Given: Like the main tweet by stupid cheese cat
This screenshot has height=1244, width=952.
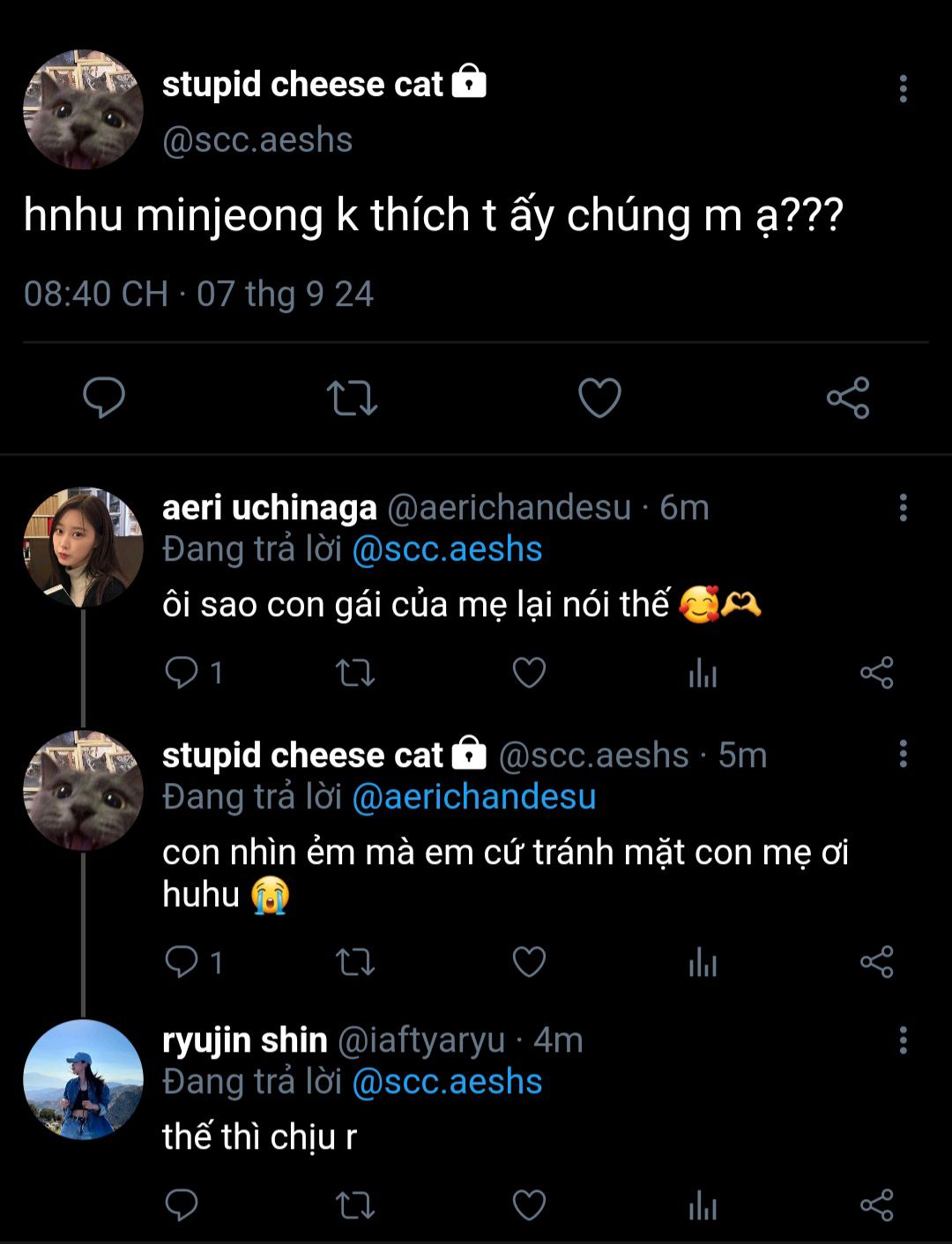Looking at the screenshot, I should pos(599,398).
